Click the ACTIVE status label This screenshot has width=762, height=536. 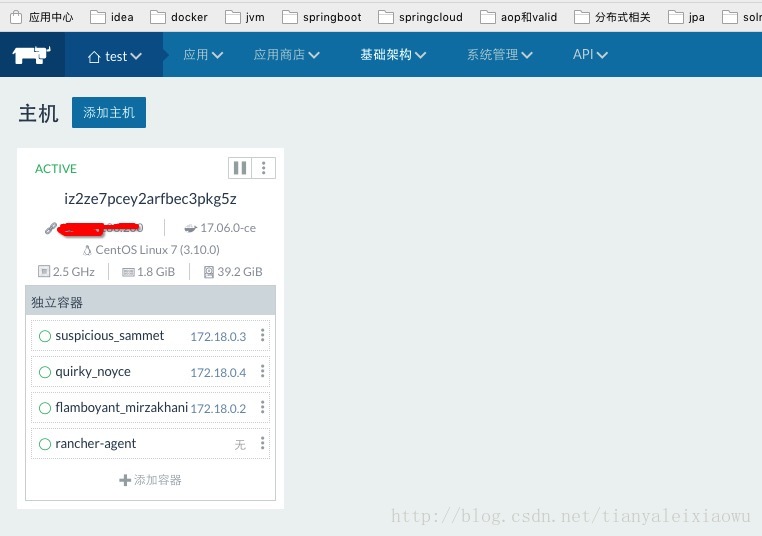(56, 169)
